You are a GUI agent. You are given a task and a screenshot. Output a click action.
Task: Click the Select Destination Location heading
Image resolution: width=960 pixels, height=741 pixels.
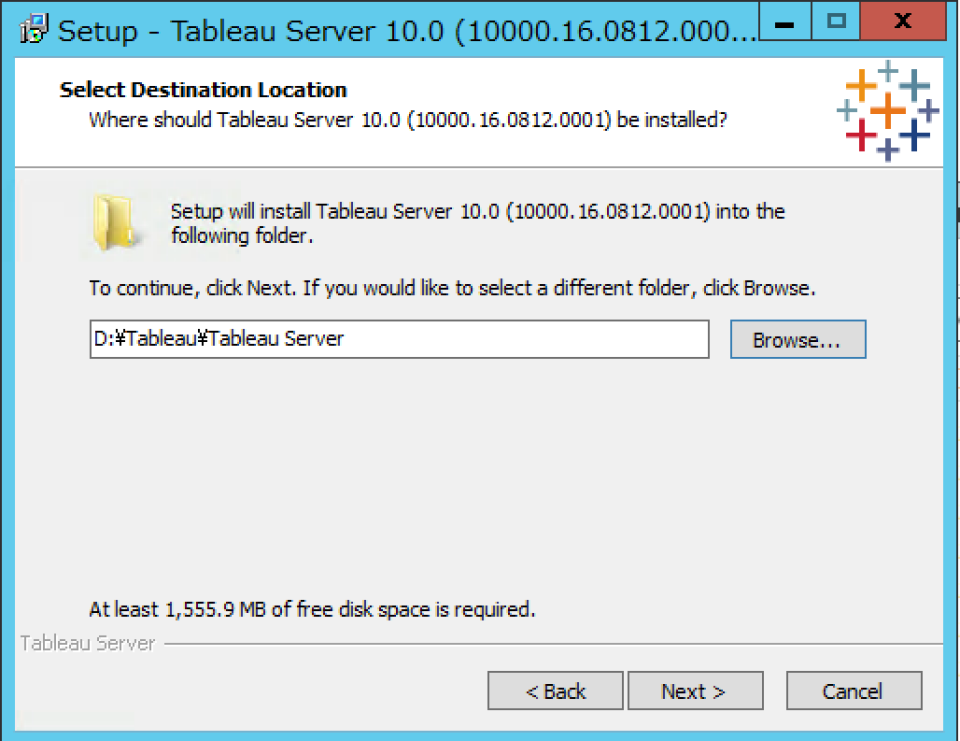202,89
